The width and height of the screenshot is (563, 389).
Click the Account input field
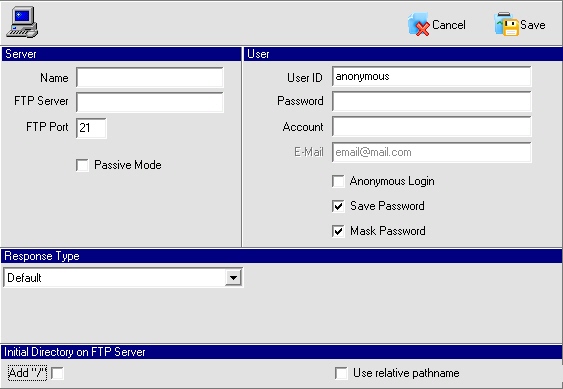click(x=432, y=126)
